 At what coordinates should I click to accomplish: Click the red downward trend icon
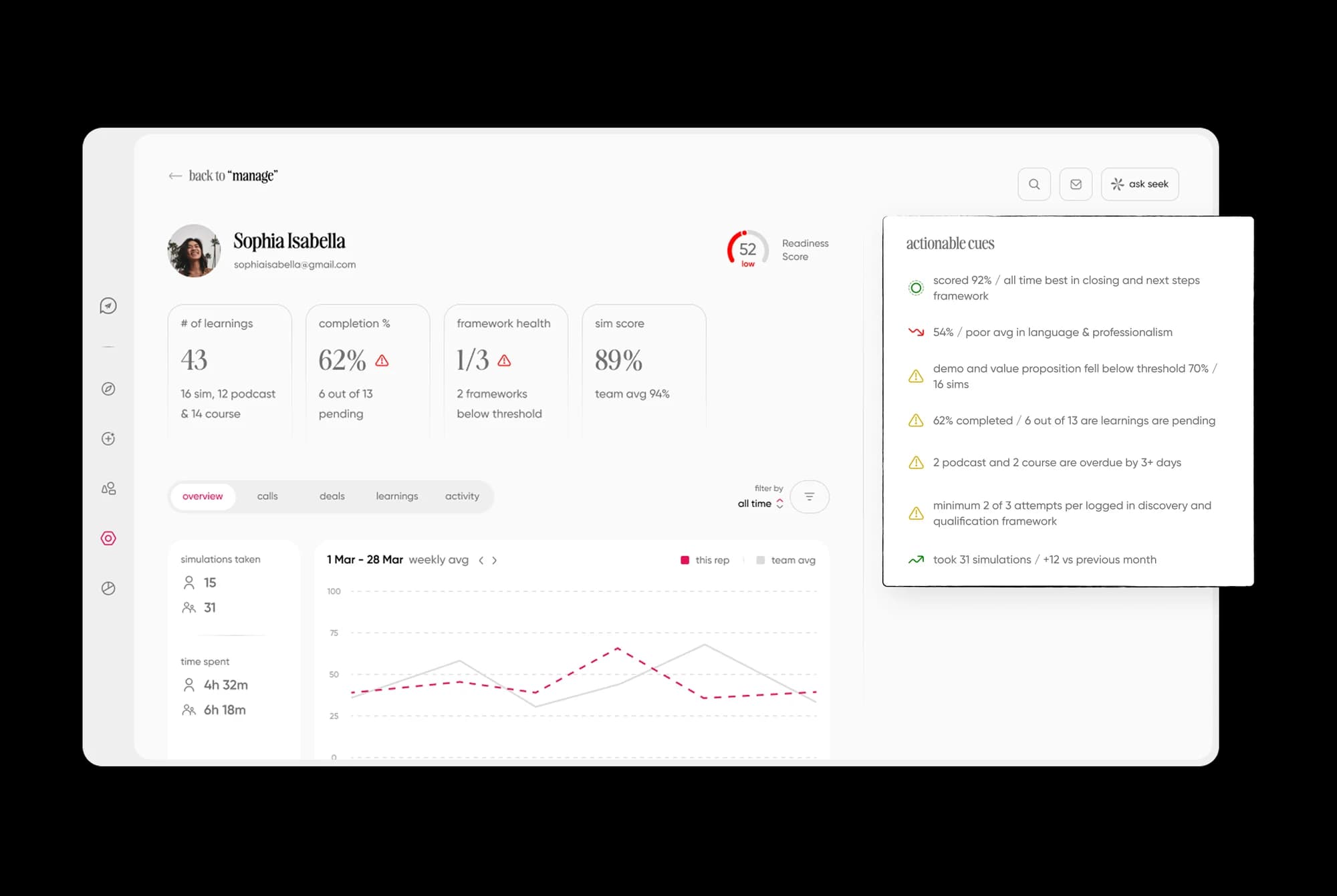[917, 332]
